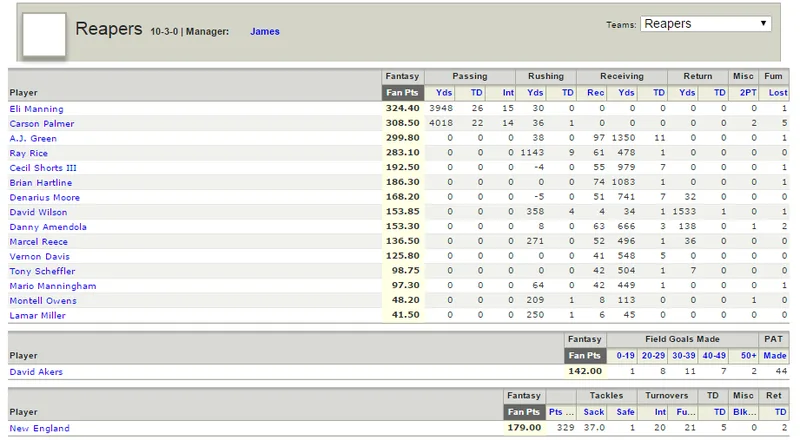Sort defense table by Fan Pts
Viewport: 800px width, 440px height.
[x=524, y=412]
